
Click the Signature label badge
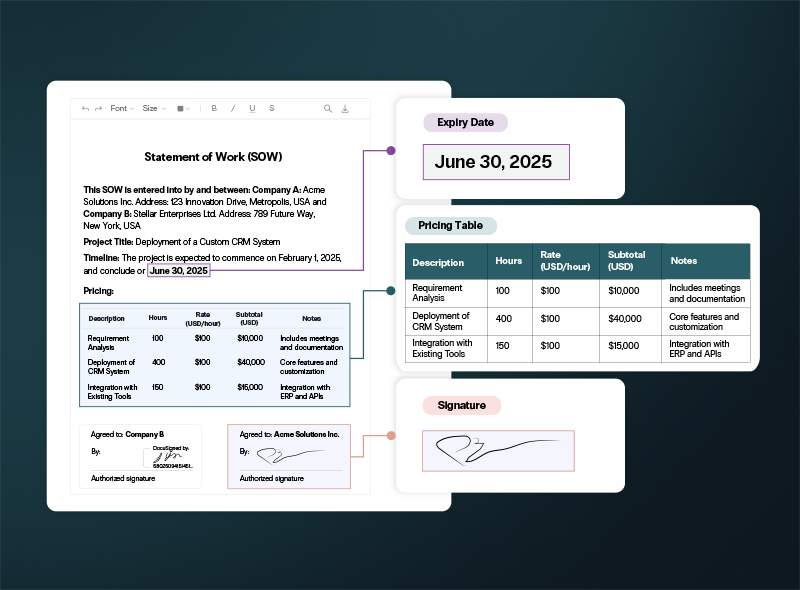pyautogui.click(x=462, y=405)
